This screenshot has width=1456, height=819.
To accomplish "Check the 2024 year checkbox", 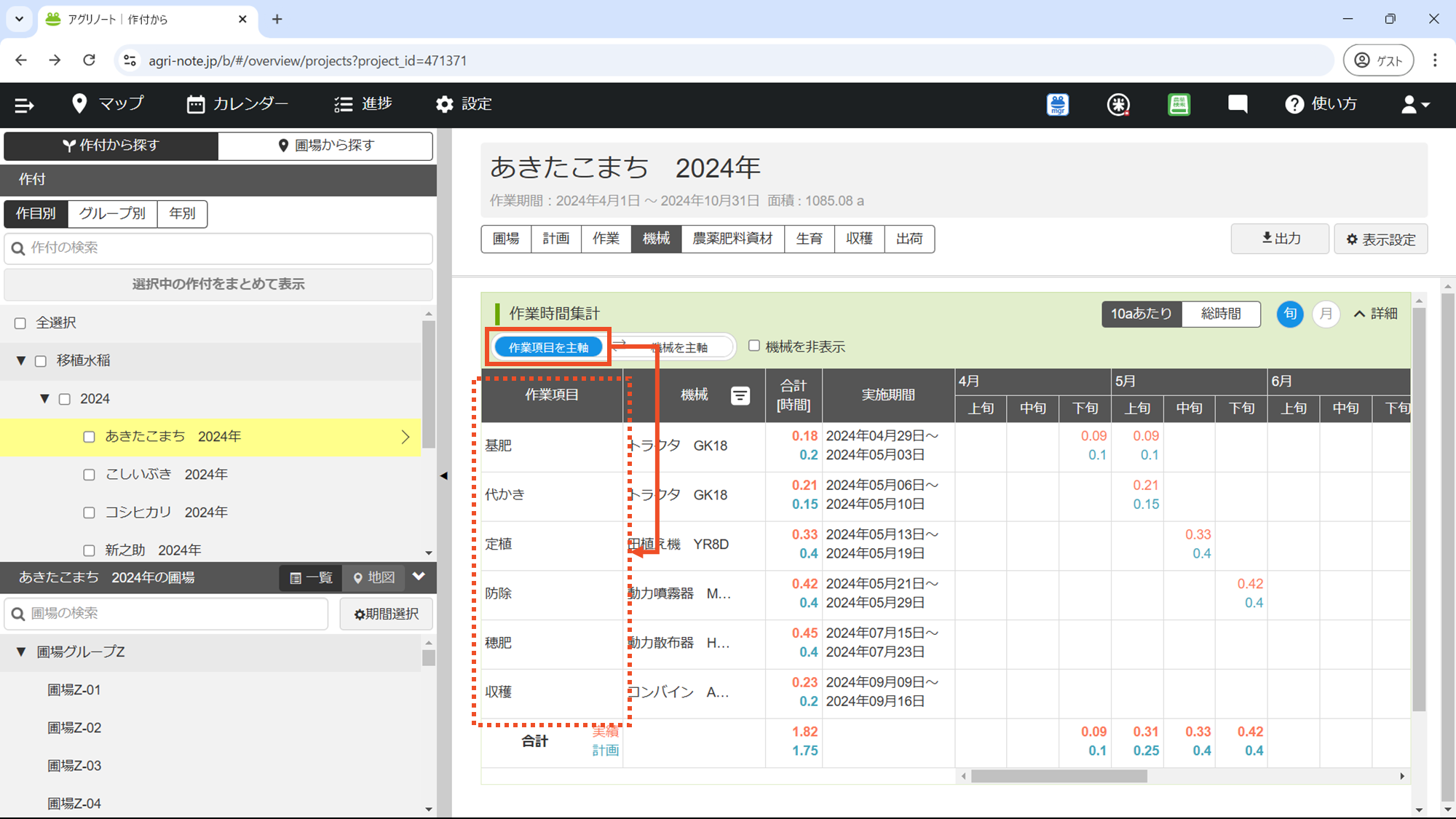I will click(x=65, y=399).
